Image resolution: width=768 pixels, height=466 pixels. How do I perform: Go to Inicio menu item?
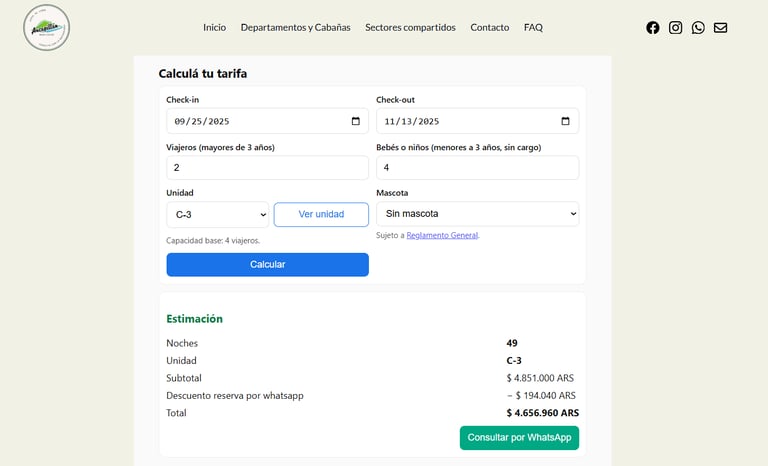point(214,28)
